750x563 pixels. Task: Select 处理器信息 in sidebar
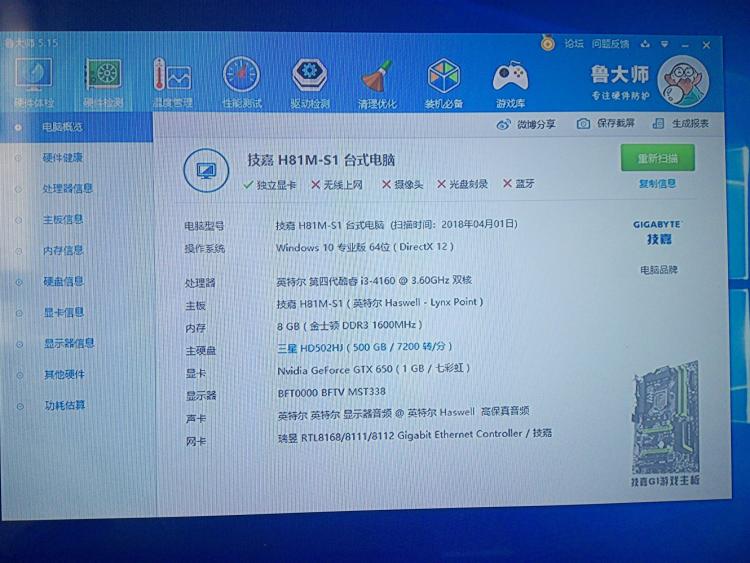68,188
